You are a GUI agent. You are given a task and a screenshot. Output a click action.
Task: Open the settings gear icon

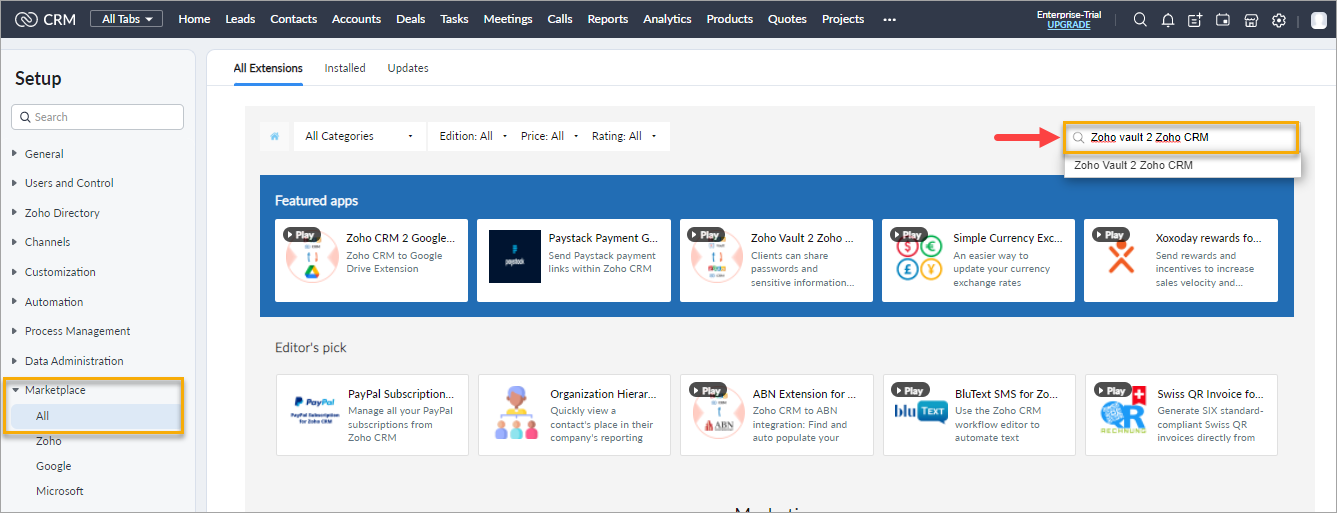pyautogui.click(x=1279, y=20)
